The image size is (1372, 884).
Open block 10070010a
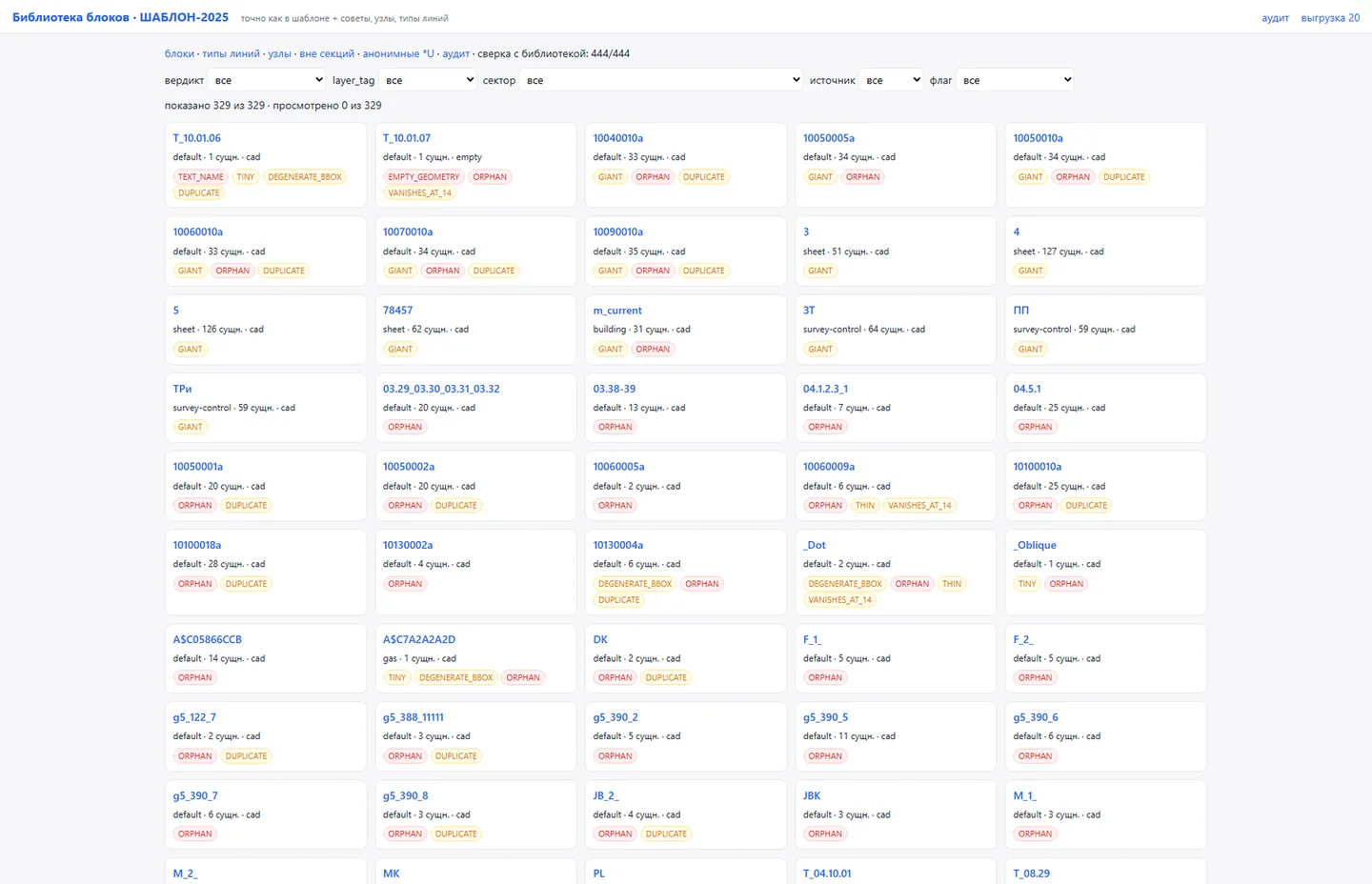[408, 231]
